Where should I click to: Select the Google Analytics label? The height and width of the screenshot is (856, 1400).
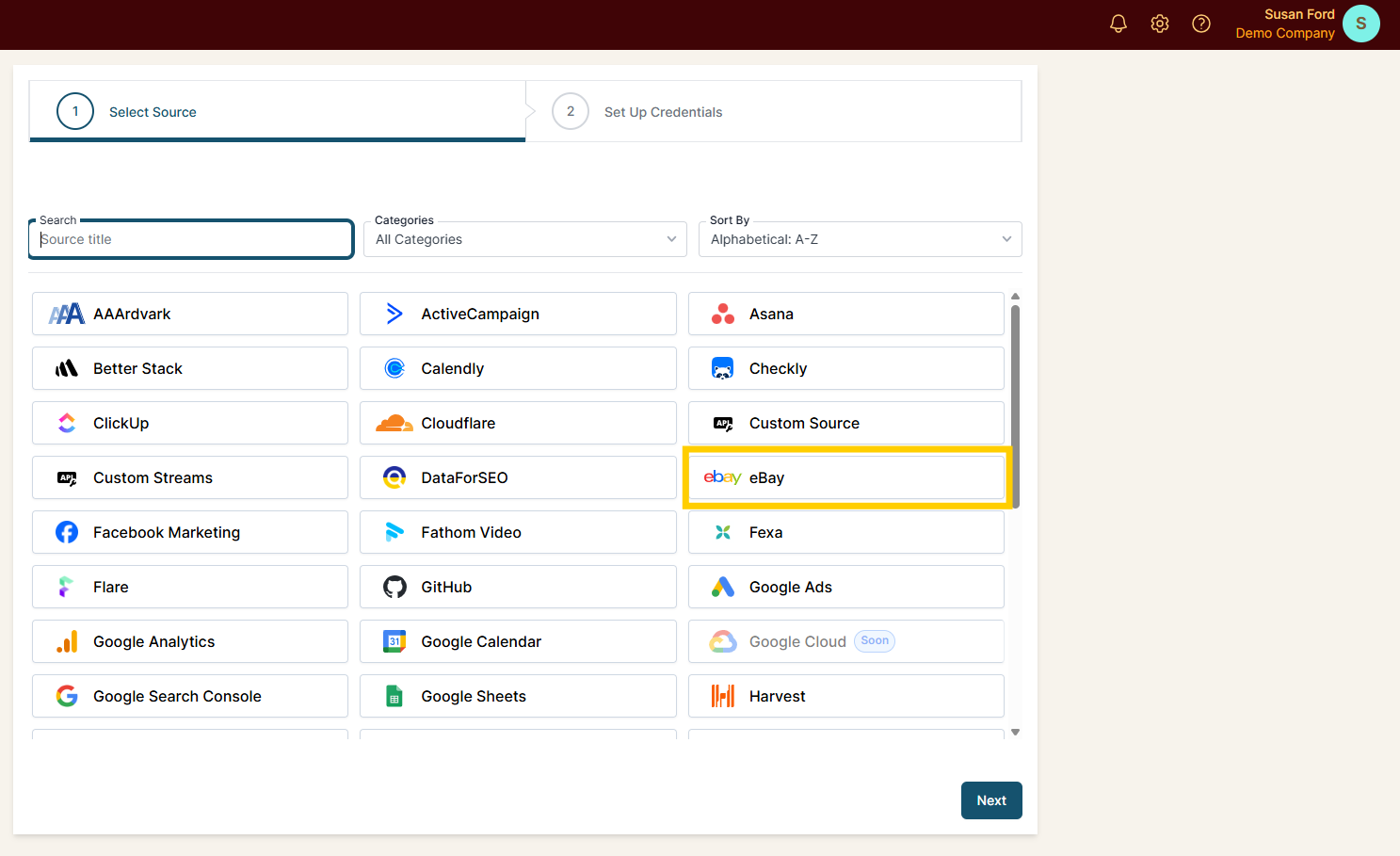click(x=153, y=641)
